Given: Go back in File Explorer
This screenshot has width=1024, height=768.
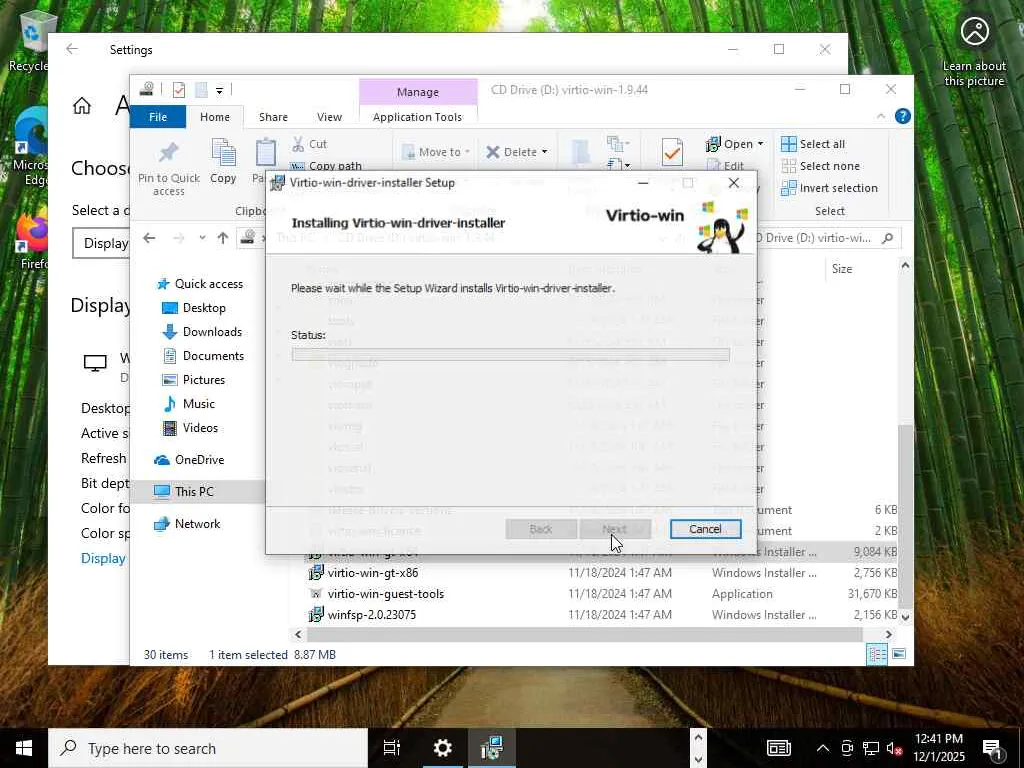Looking at the screenshot, I should (150, 238).
